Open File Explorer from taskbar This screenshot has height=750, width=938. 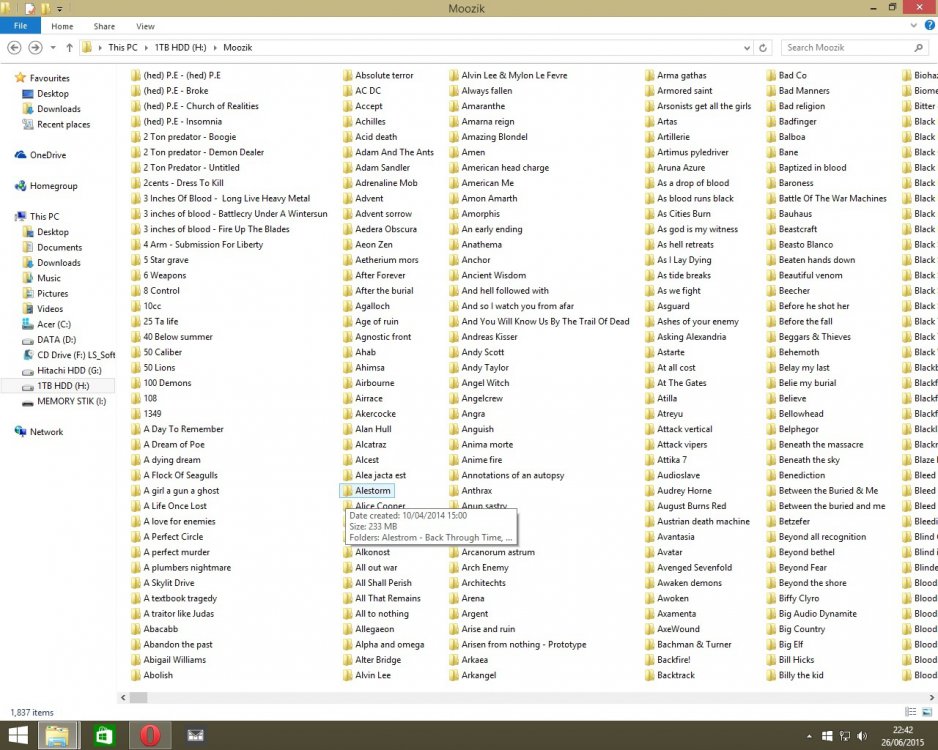[x=58, y=735]
